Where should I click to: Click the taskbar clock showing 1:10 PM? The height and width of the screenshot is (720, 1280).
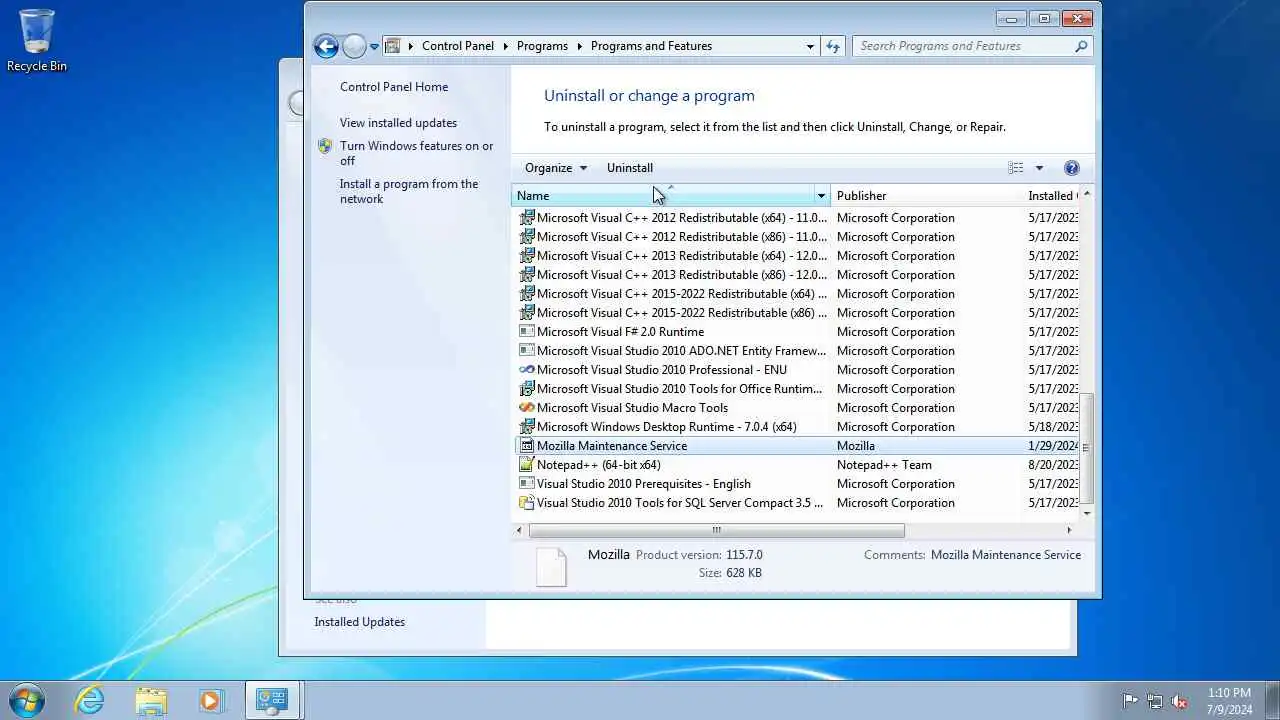tap(1229, 700)
